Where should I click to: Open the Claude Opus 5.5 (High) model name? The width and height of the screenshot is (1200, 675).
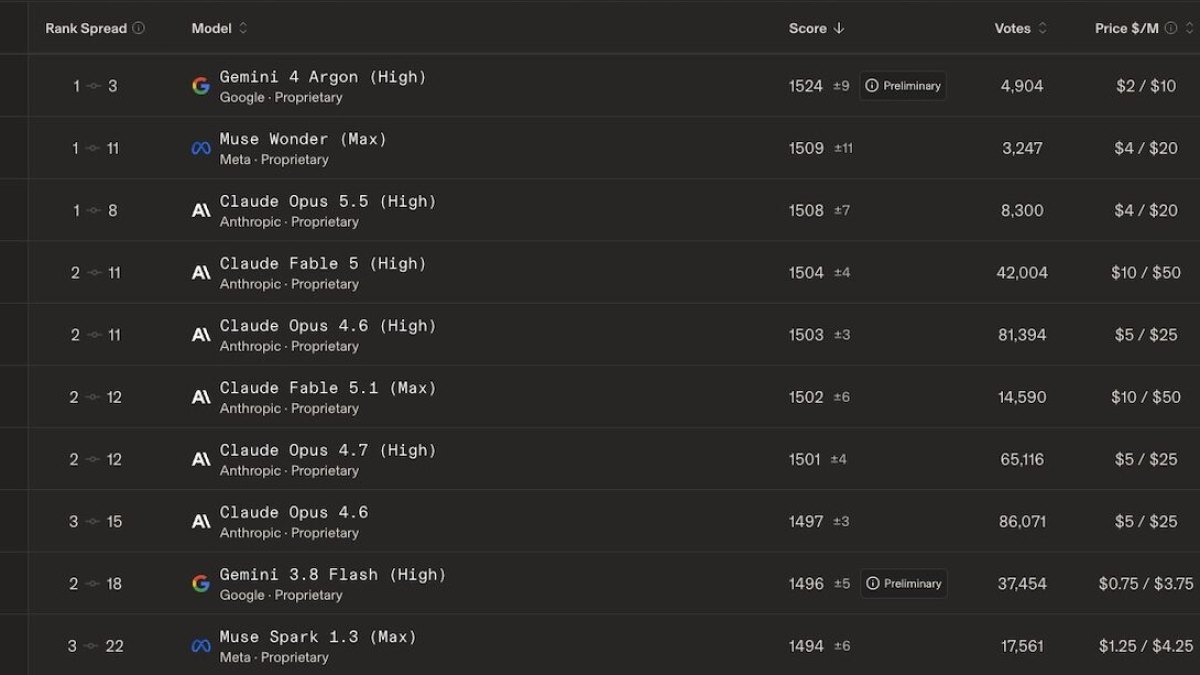coord(328,201)
